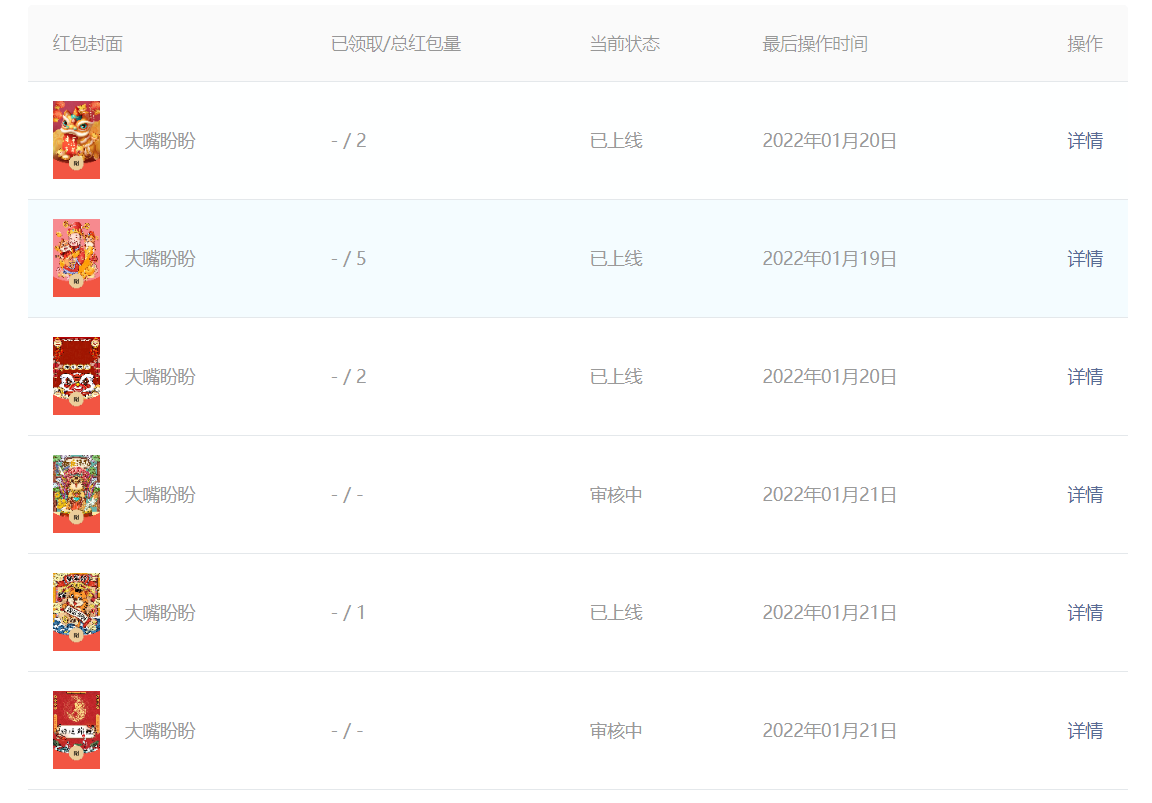Open details on the last 审核中 row
This screenshot has height=803, width=1152.
click(1085, 730)
